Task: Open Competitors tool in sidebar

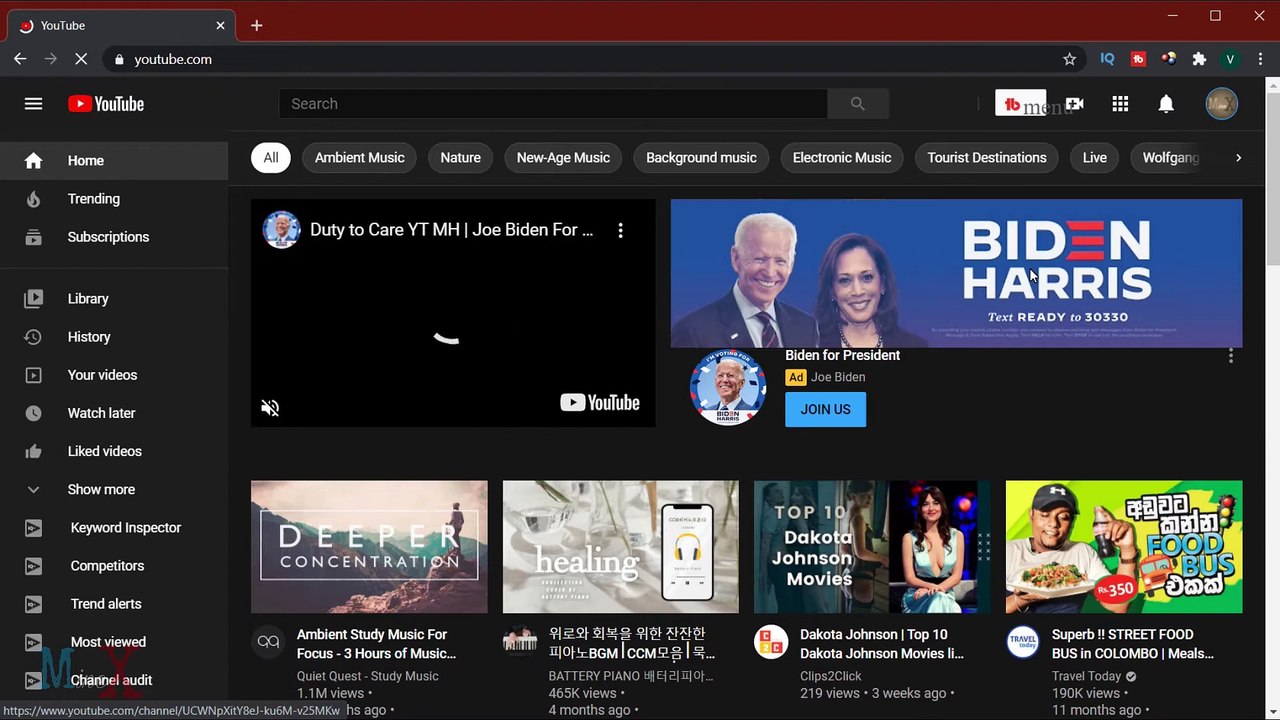Action: pyautogui.click(x=114, y=566)
